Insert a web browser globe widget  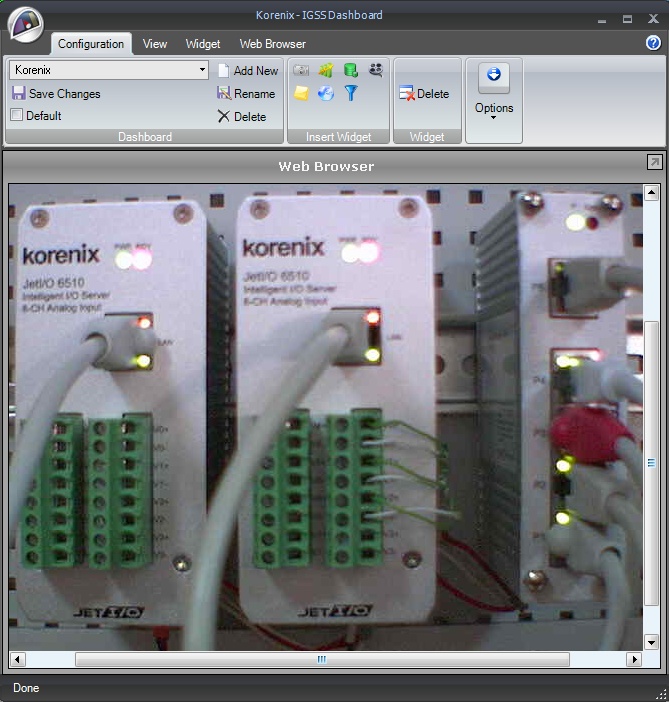326,93
